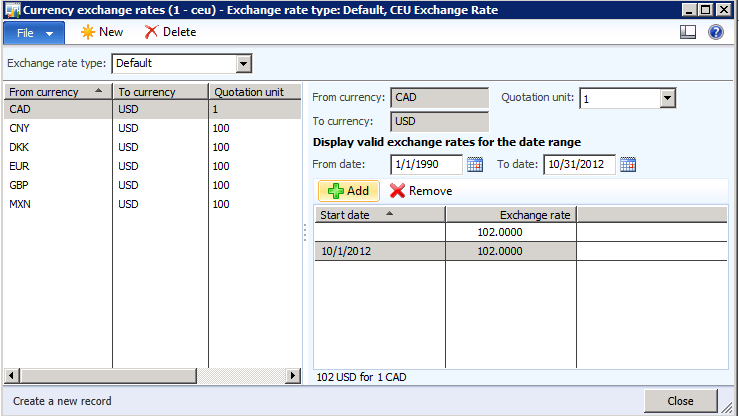Sort by the Start date column header
Viewport: 739px width, 416px height.
379,214
